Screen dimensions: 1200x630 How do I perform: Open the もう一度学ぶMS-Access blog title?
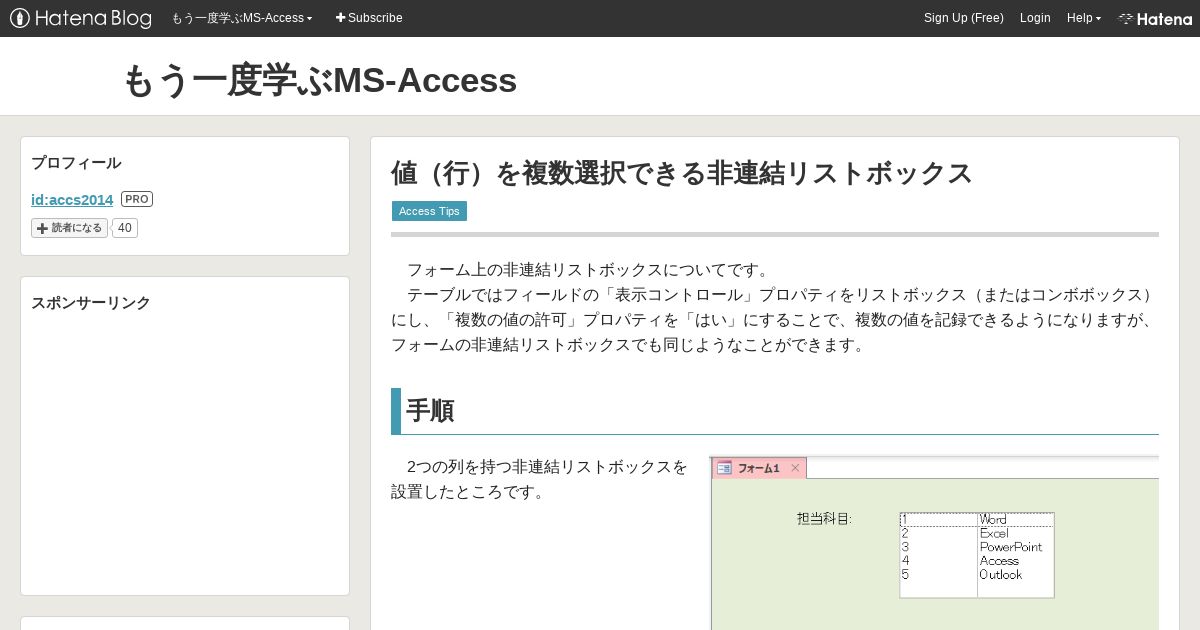tap(320, 80)
